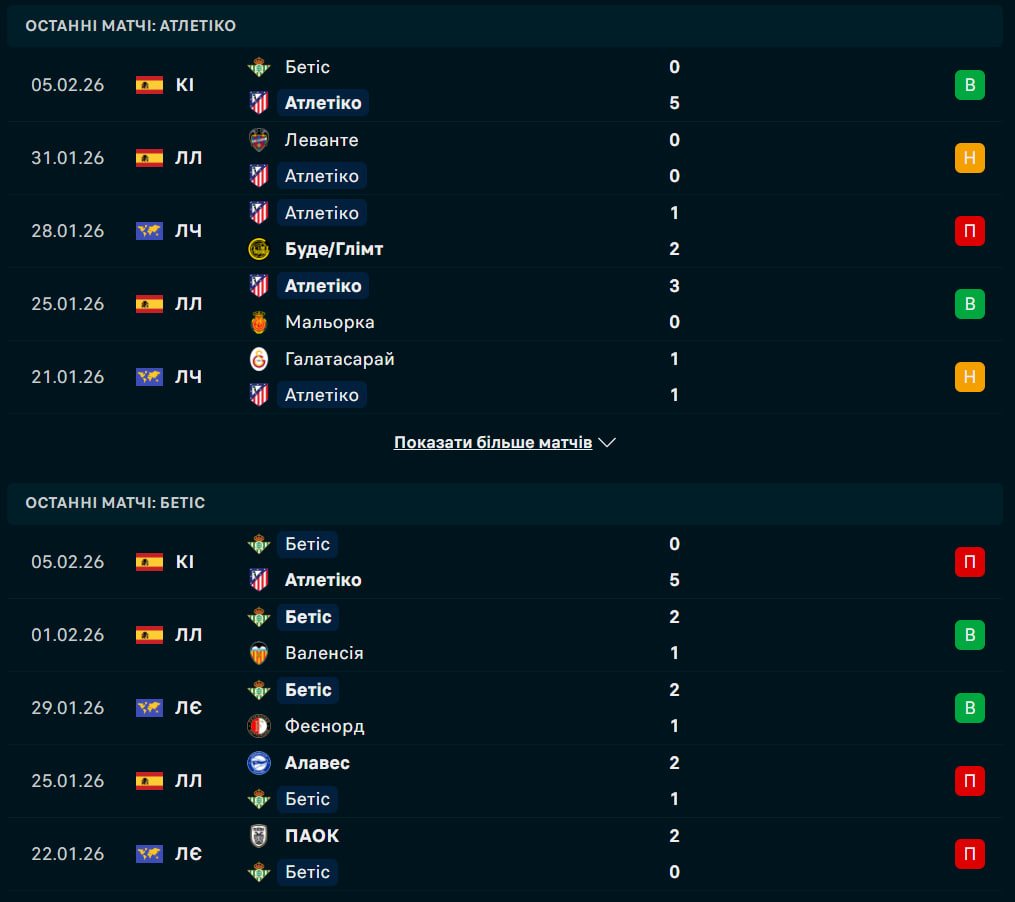The image size is (1015, 902).
Task: Click green В badge for Atlético–Mallorca match
Action: pyautogui.click(x=969, y=304)
